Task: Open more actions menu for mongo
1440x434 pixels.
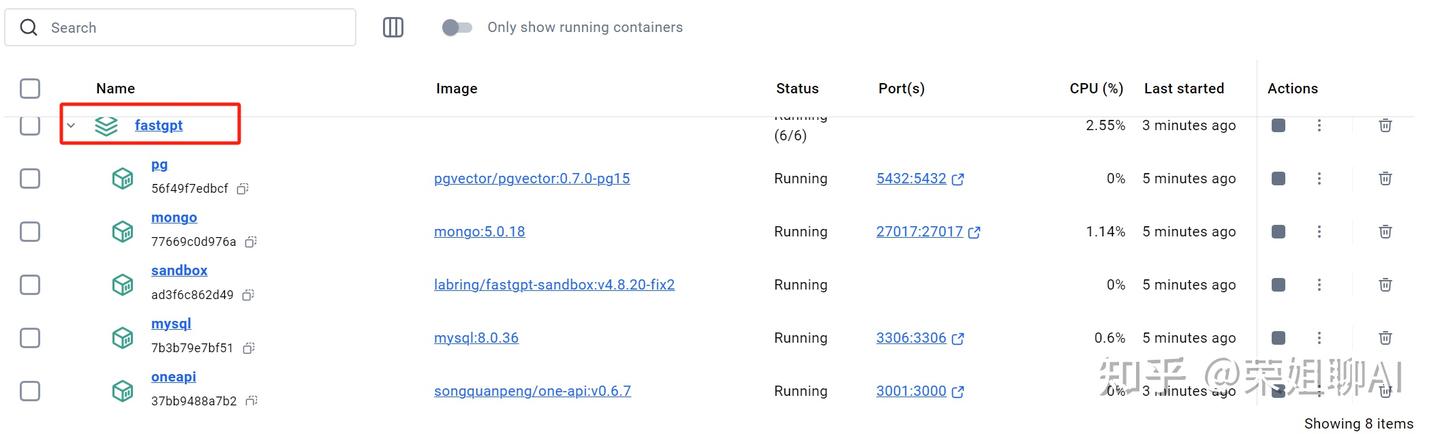Action: tap(1319, 231)
